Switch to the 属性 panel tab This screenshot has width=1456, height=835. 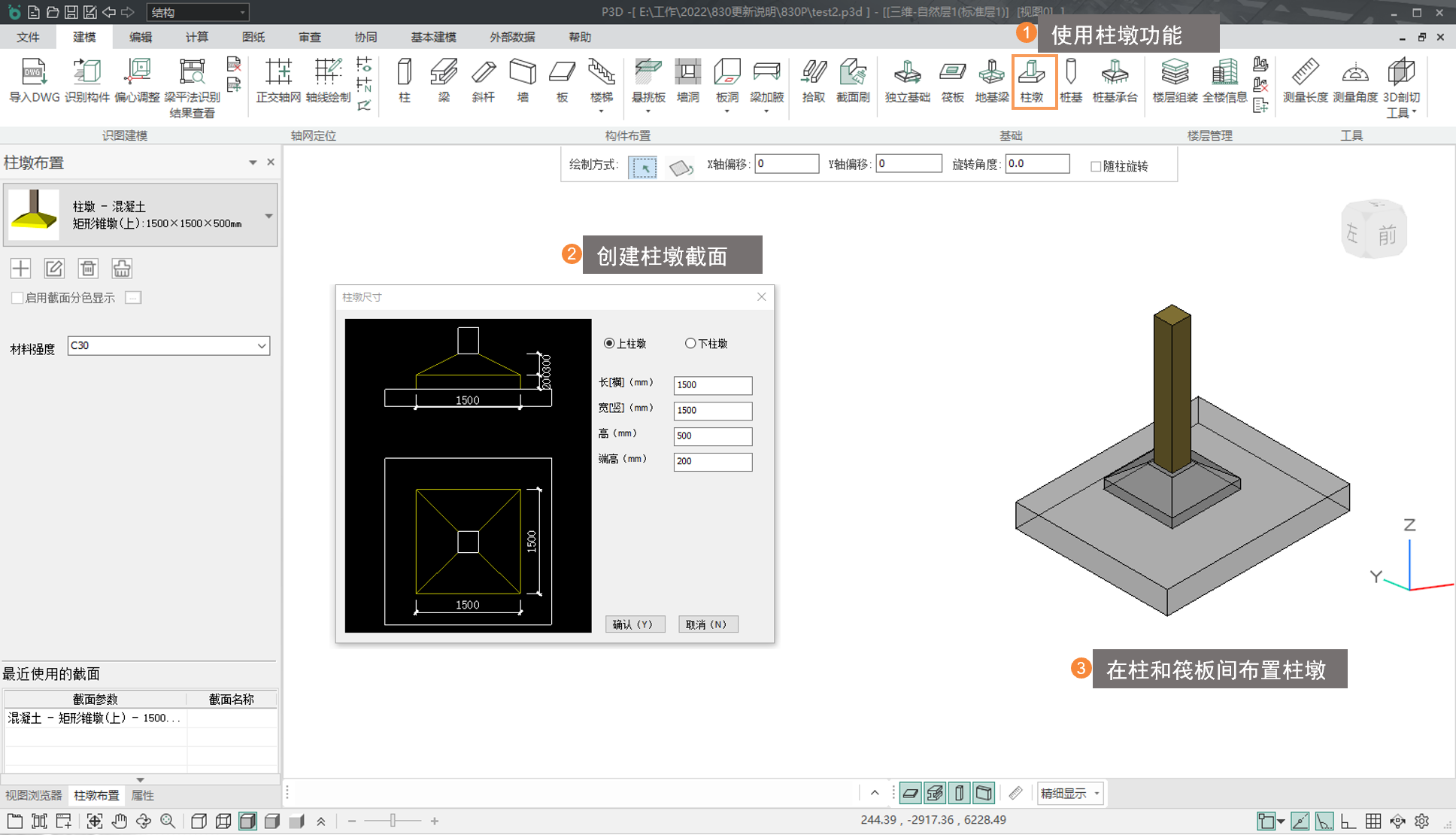[142, 795]
